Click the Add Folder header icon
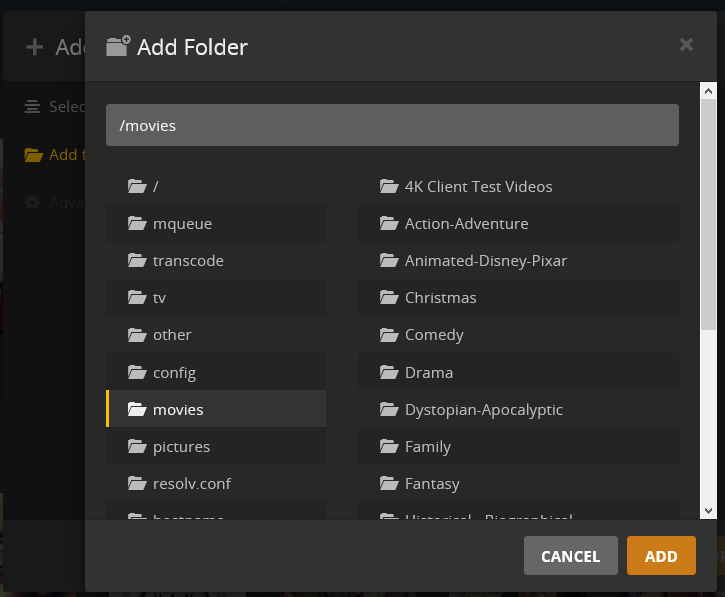The height and width of the screenshot is (597, 725). coord(118,46)
